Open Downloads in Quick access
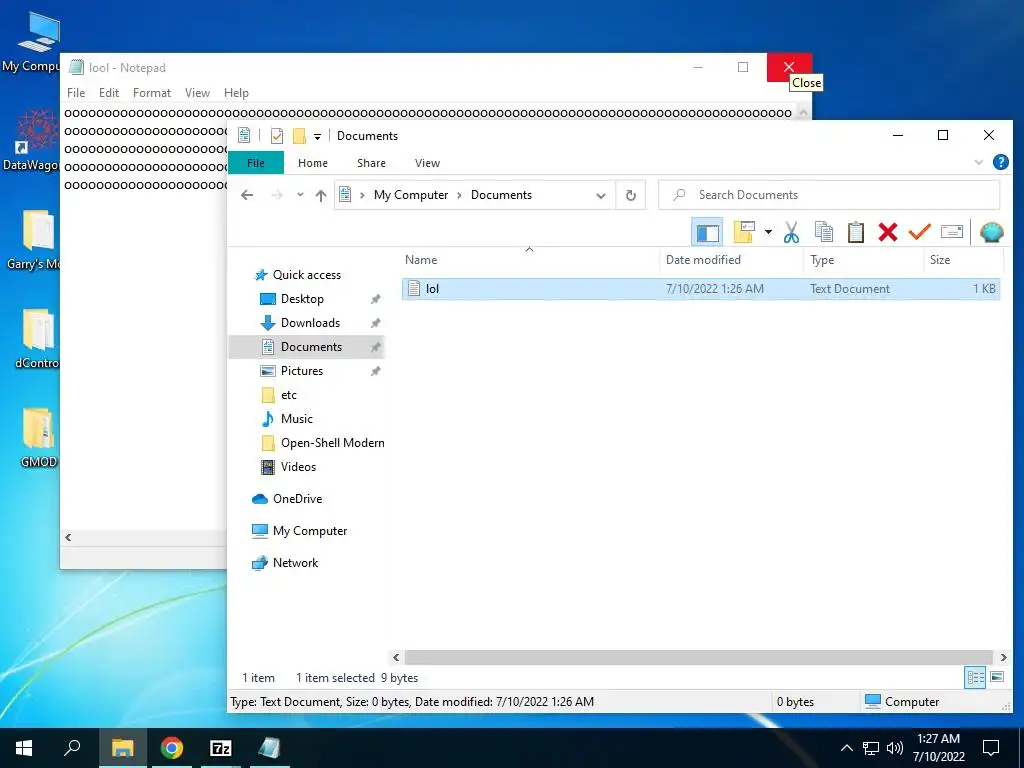This screenshot has height=768, width=1024. 310,323
